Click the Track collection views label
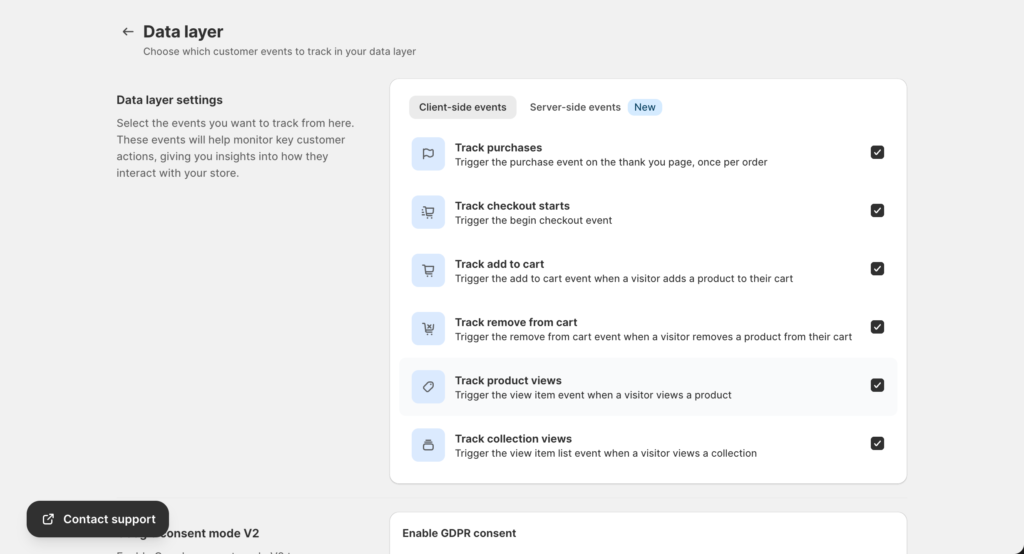Image resolution: width=1024 pixels, height=554 pixels. 513,438
